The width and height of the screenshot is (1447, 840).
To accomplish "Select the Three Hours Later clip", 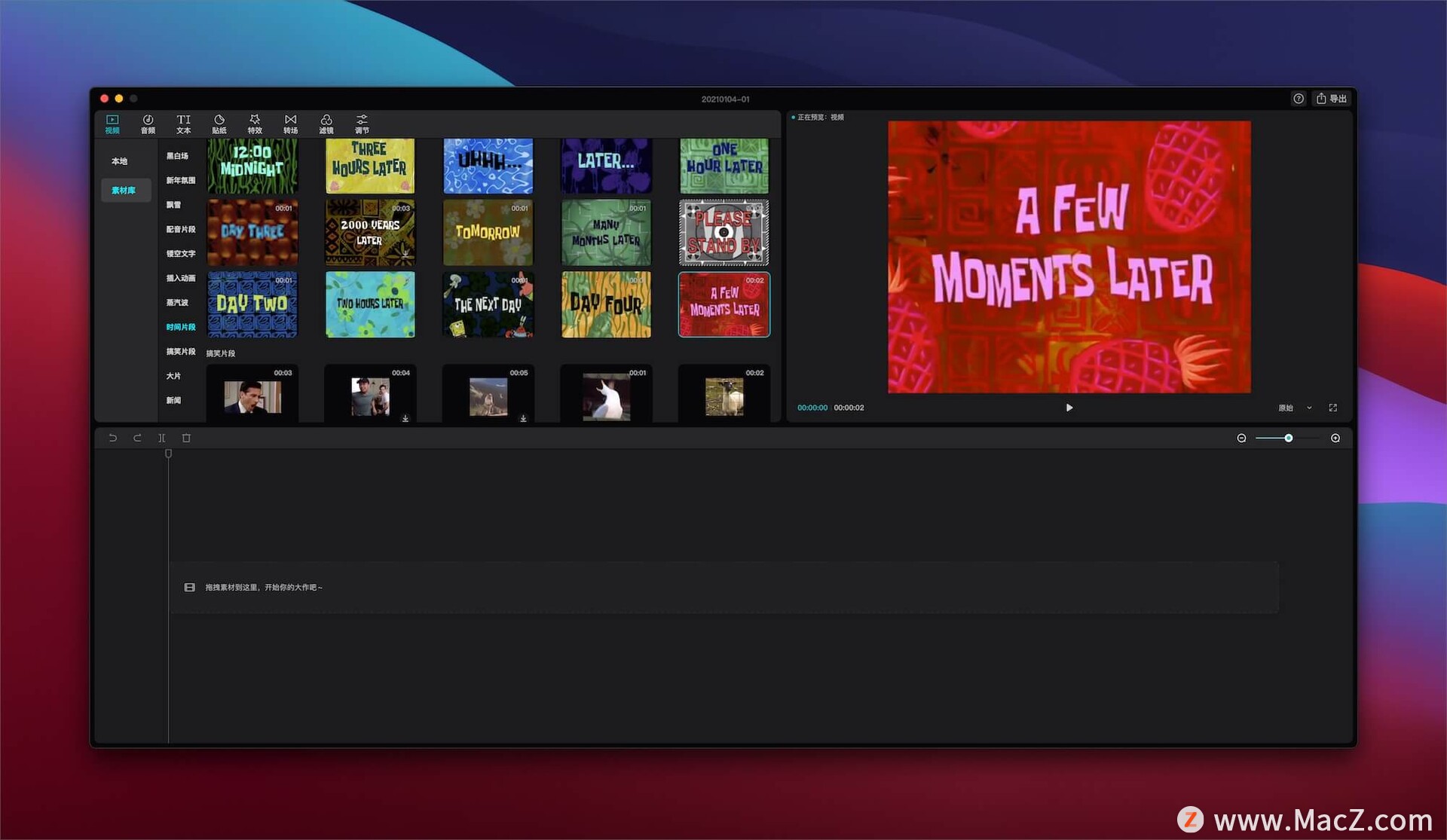I will tap(370, 165).
